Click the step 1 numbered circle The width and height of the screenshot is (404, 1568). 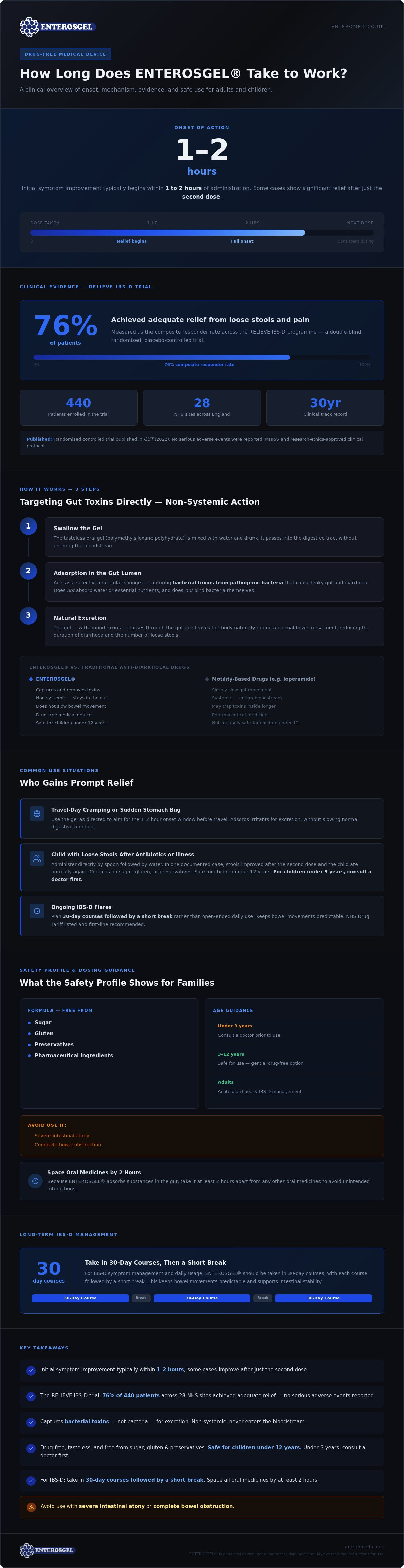[x=28, y=526]
